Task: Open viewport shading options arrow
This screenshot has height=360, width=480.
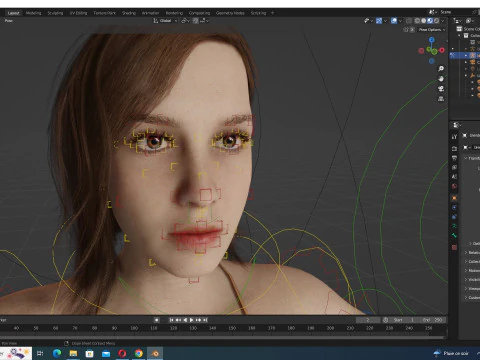Action: (x=443, y=21)
